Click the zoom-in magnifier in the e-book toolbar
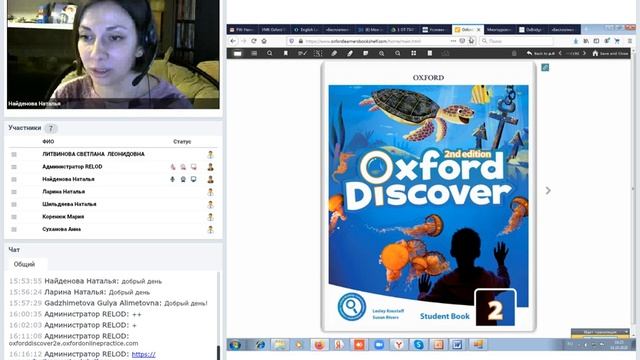Screen dimensions: 640x360 click(382, 53)
